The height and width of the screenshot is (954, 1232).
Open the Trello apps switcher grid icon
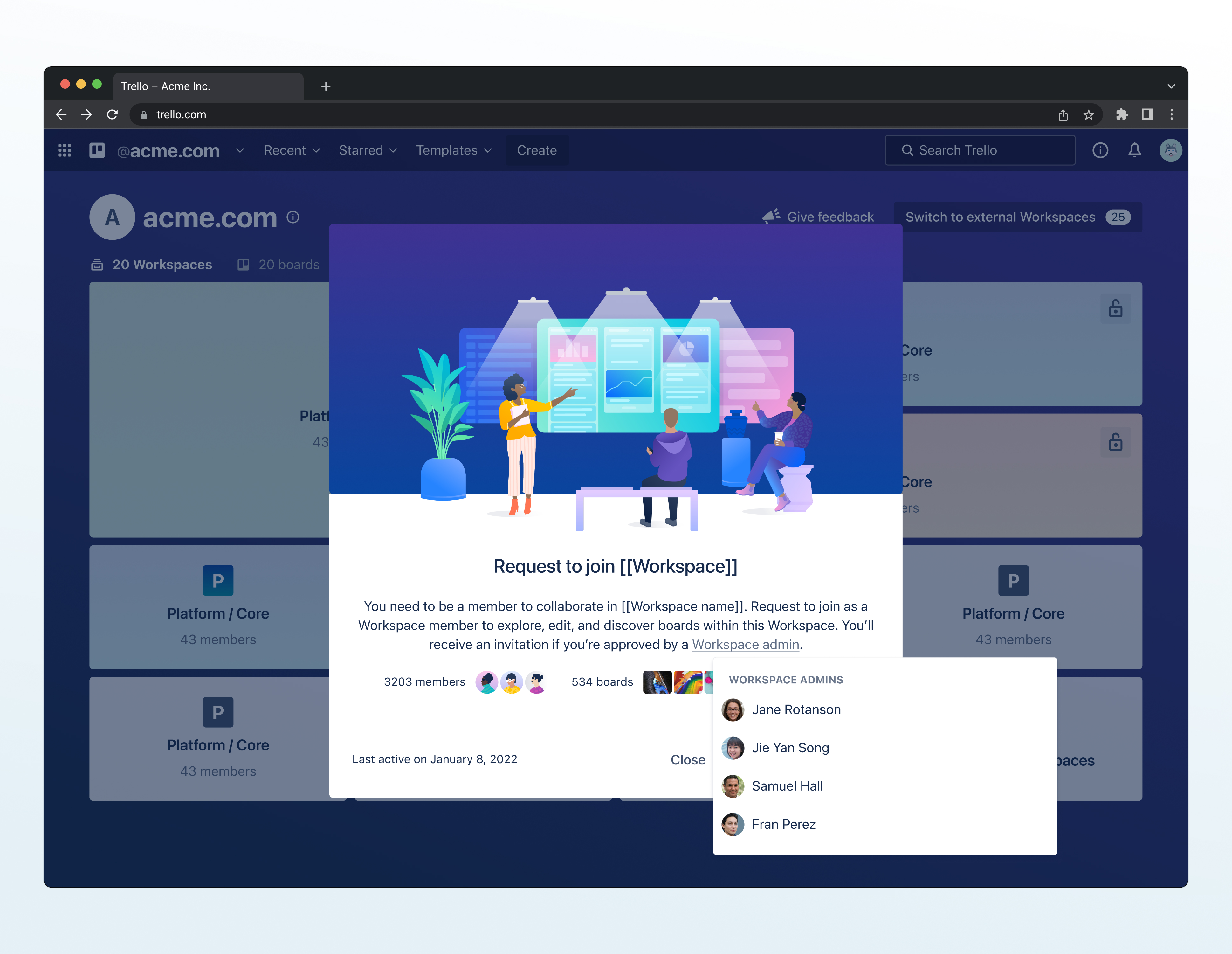coord(64,150)
